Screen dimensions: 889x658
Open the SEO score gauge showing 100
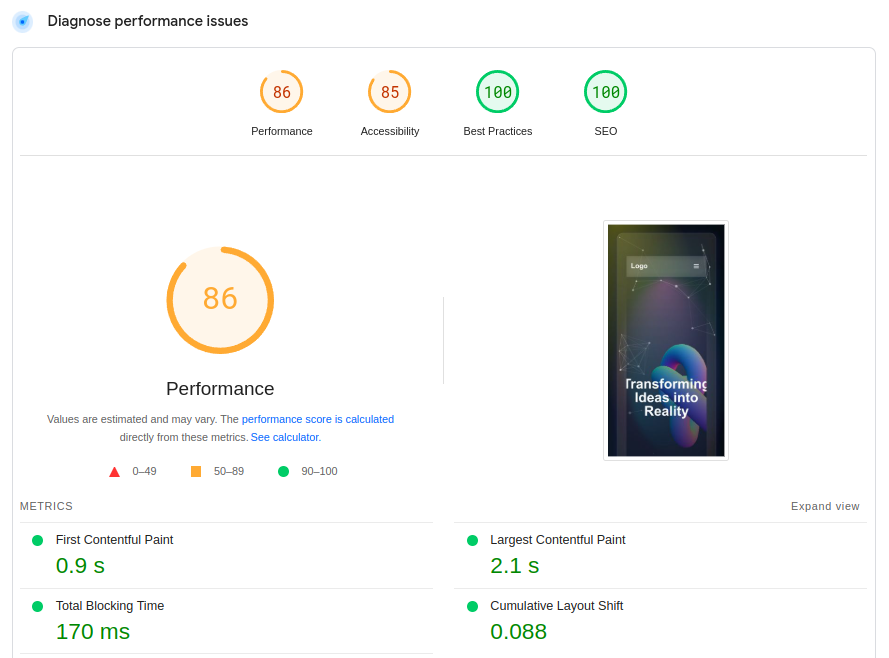(606, 92)
